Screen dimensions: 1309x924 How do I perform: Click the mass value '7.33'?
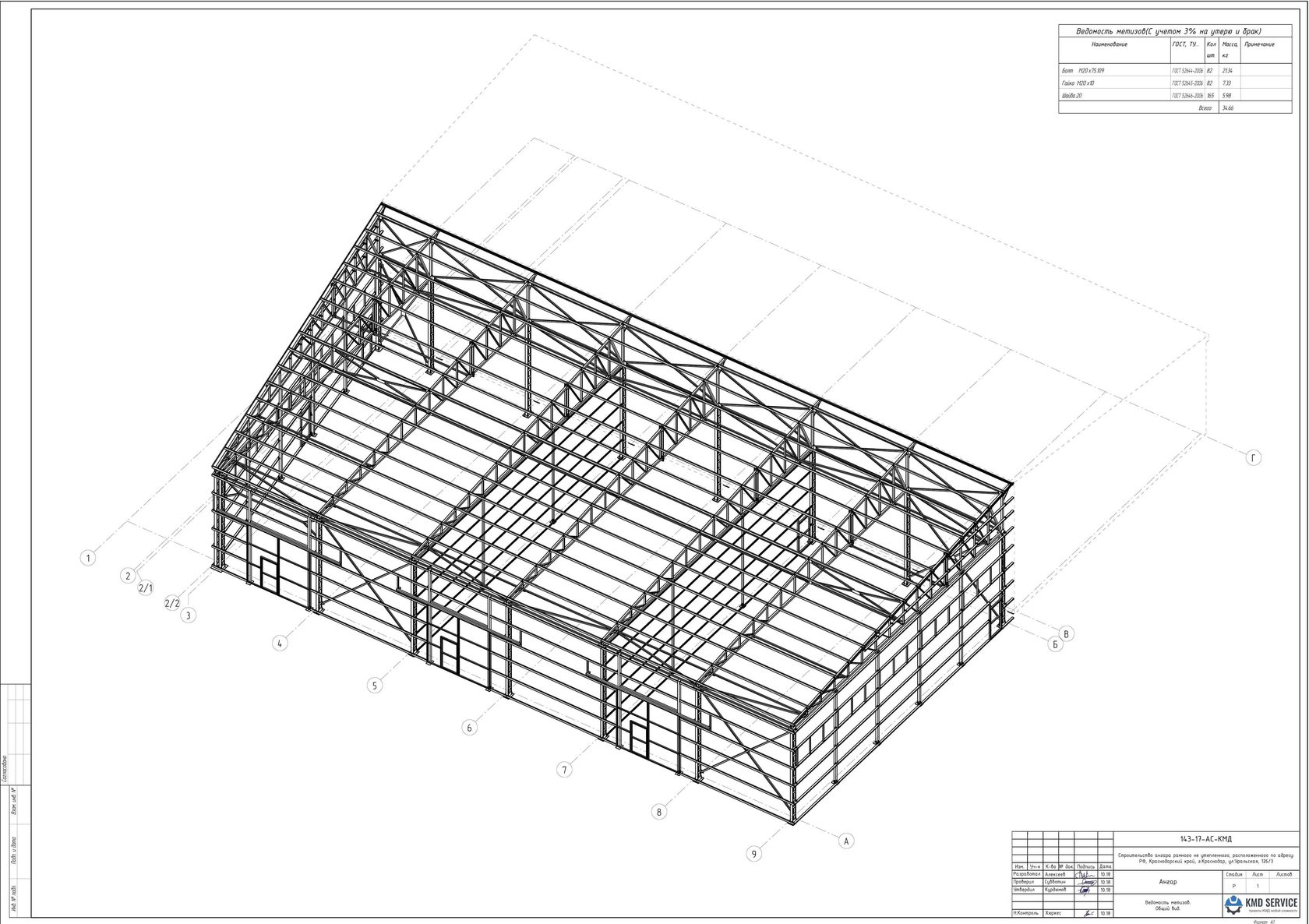(1226, 83)
